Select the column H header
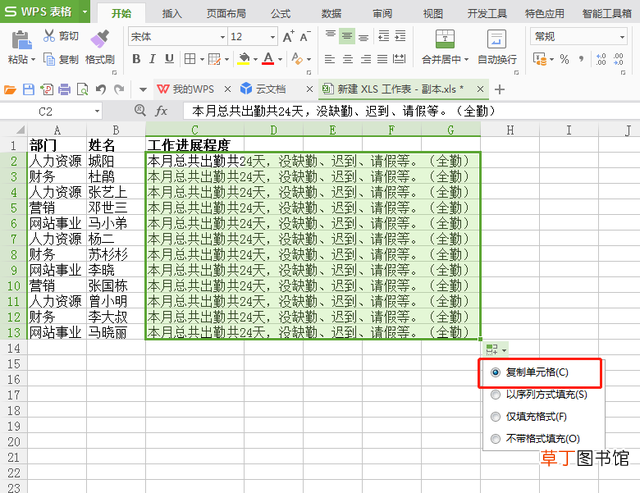Screen dimensions: 640x493 coord(510,130)
